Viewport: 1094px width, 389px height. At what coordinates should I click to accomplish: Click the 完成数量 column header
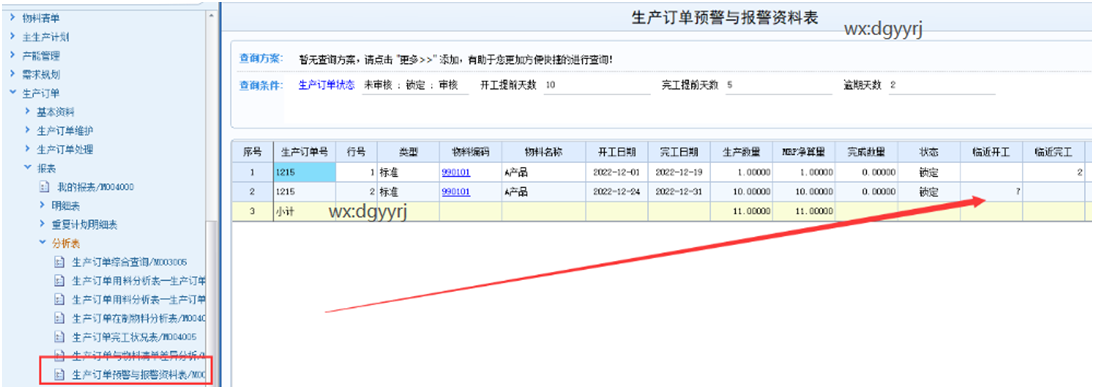867,151
